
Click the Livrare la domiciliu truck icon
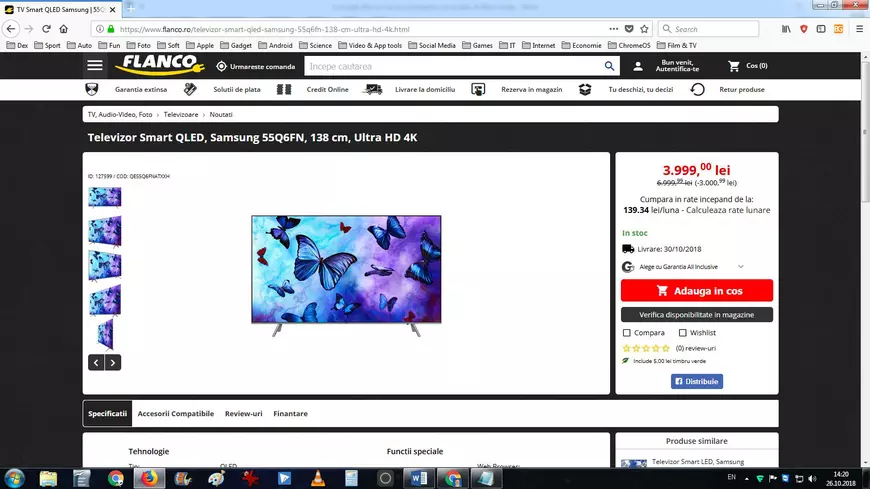[372, 89]
